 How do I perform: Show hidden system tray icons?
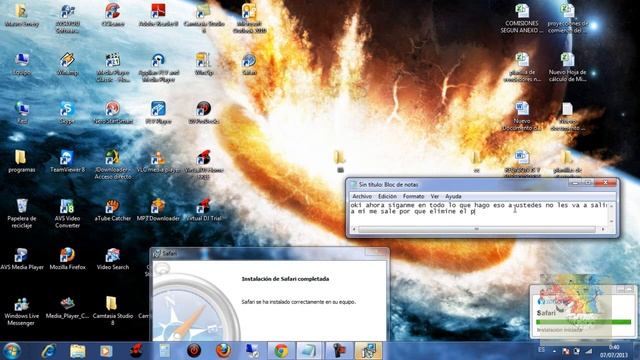click(x=554, y=351)
